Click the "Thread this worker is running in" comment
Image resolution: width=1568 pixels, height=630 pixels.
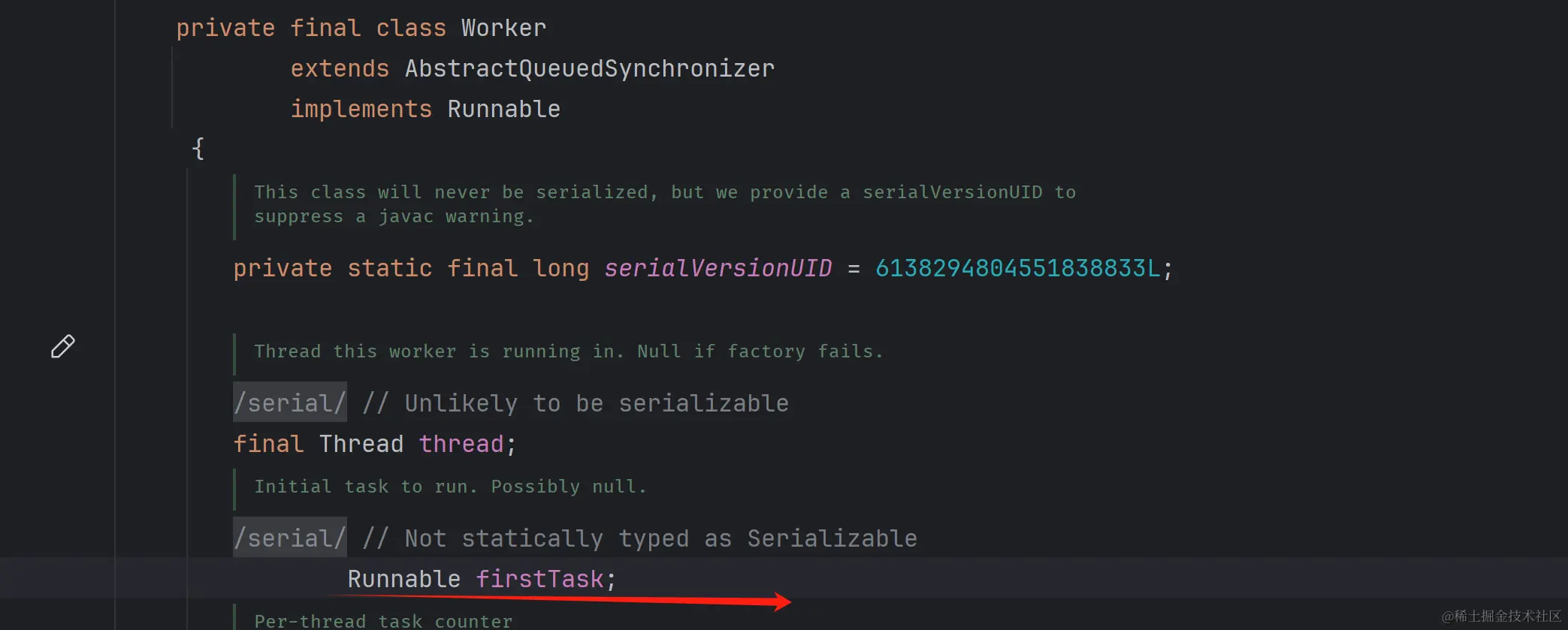[568, 351]
